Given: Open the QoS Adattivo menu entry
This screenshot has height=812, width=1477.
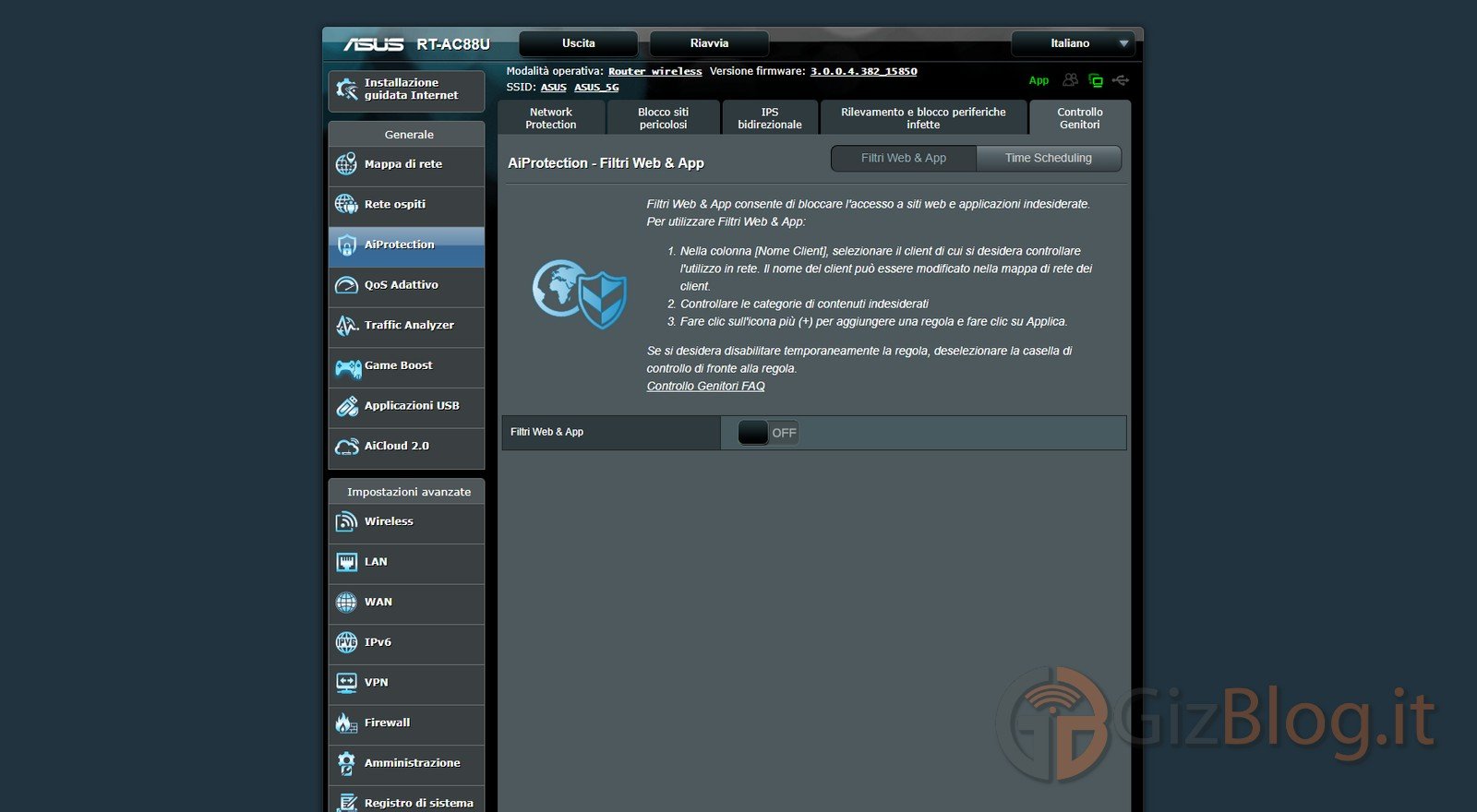Looking at the screenshot, I should (406, 285).
